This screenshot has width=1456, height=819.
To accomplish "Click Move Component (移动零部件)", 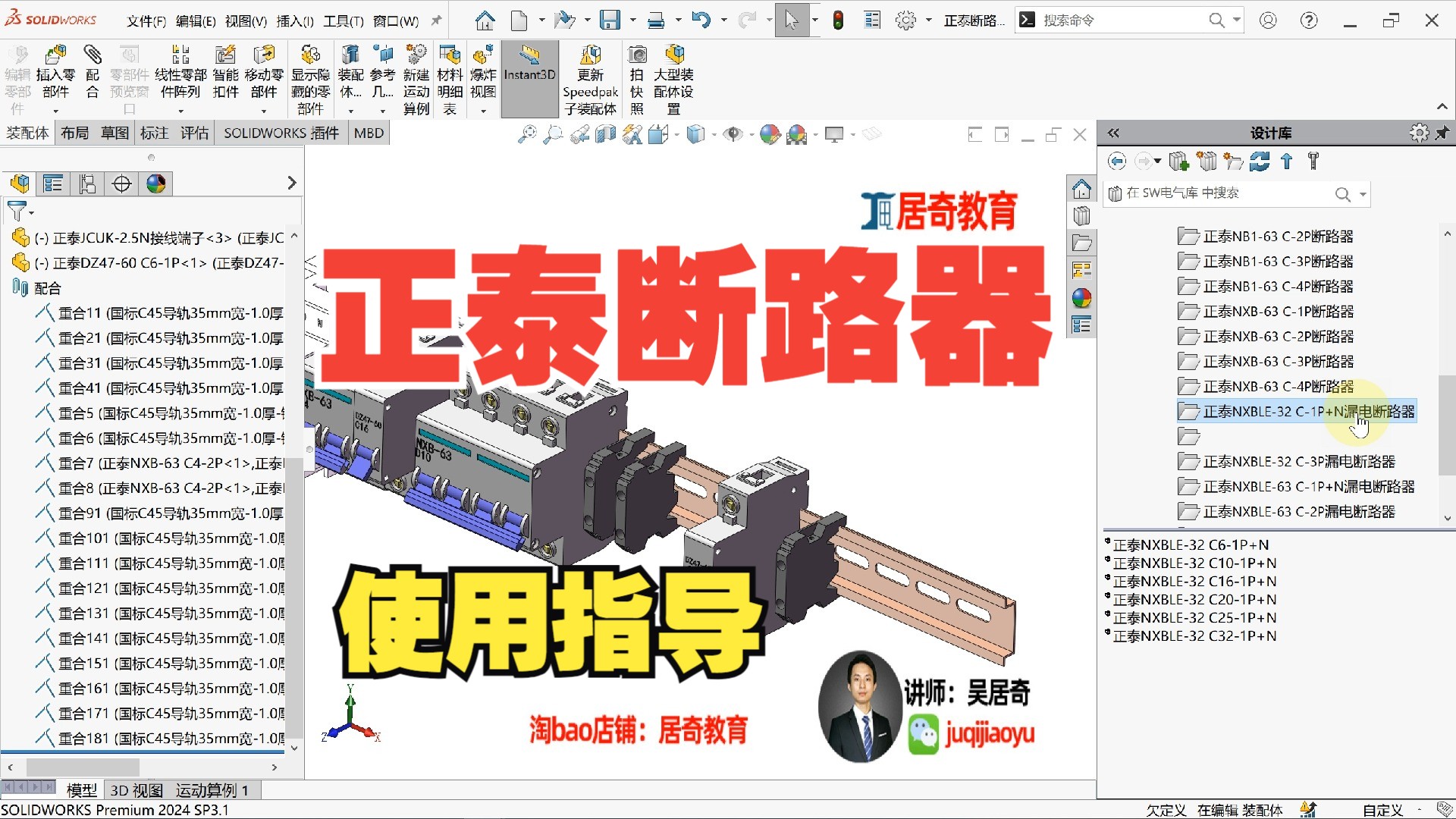I will tap(264, 74).
